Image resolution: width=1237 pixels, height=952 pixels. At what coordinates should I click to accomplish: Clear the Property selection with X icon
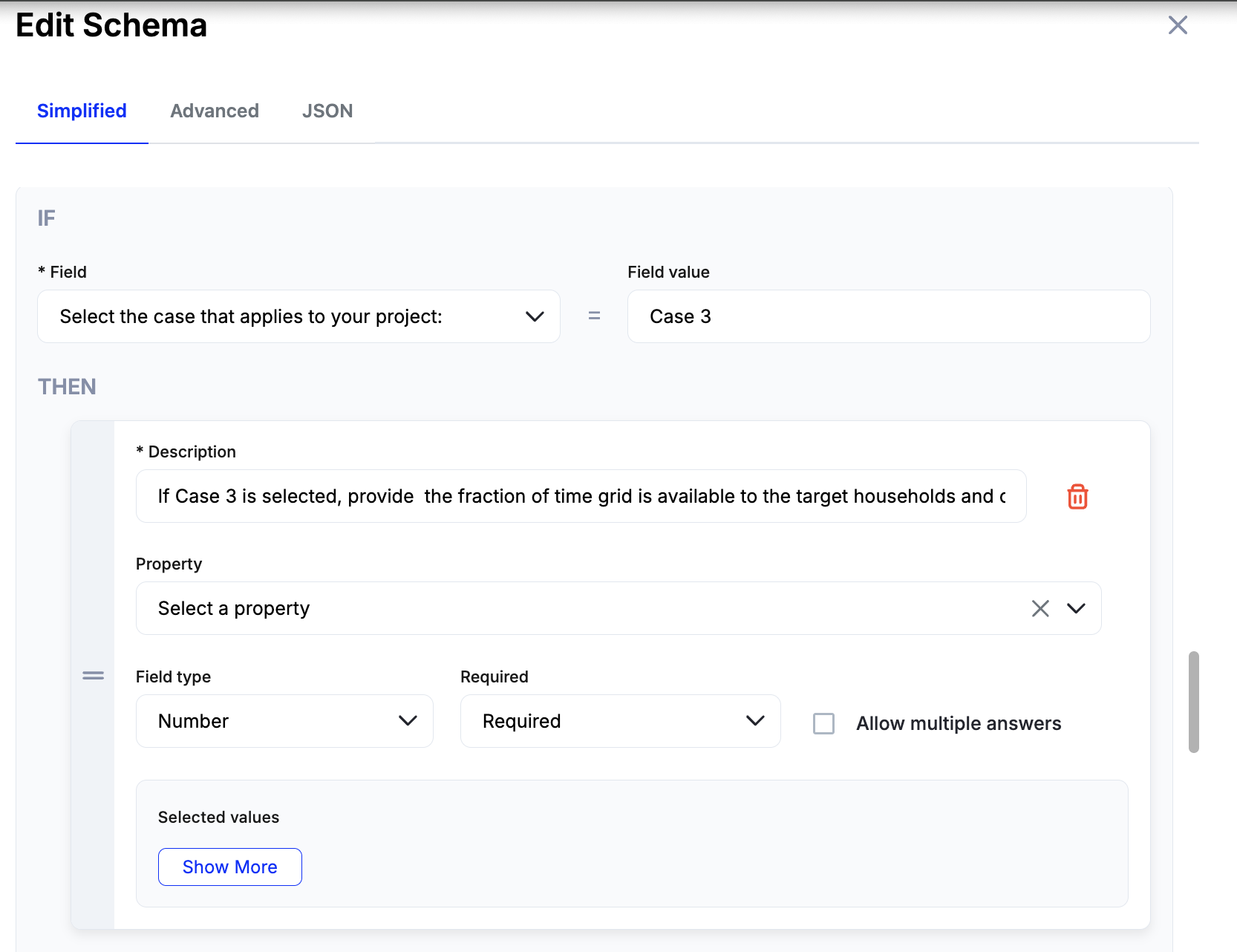(1040, 609)
